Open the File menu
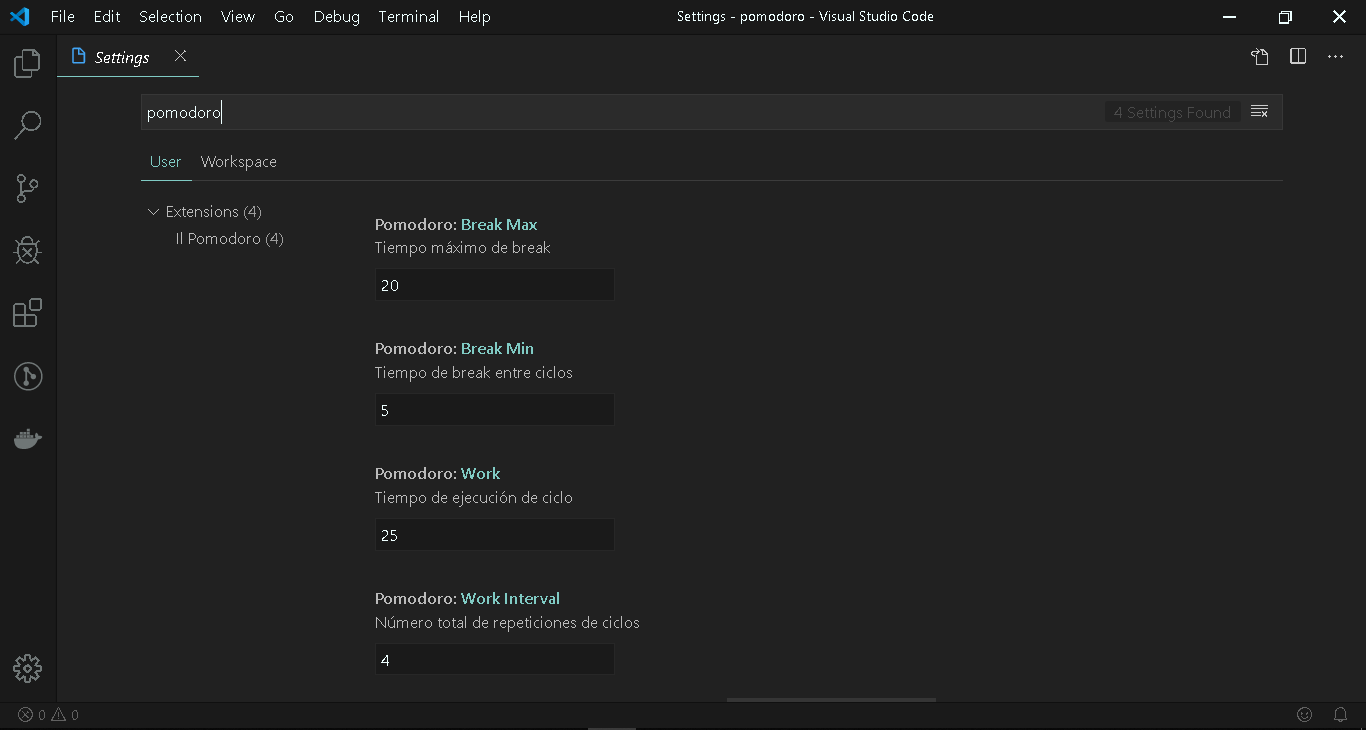 click(x=62, y=16)
